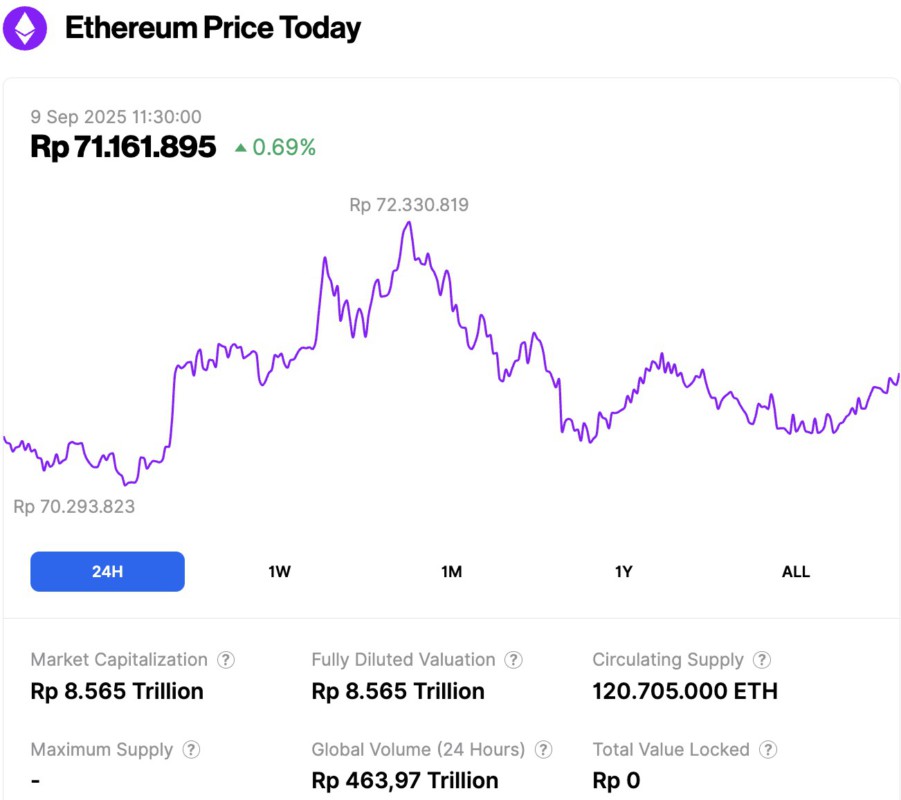This screenshot has width=901, height=800.
Task: Click the purple price chart line
Action: tap(407, 225)
